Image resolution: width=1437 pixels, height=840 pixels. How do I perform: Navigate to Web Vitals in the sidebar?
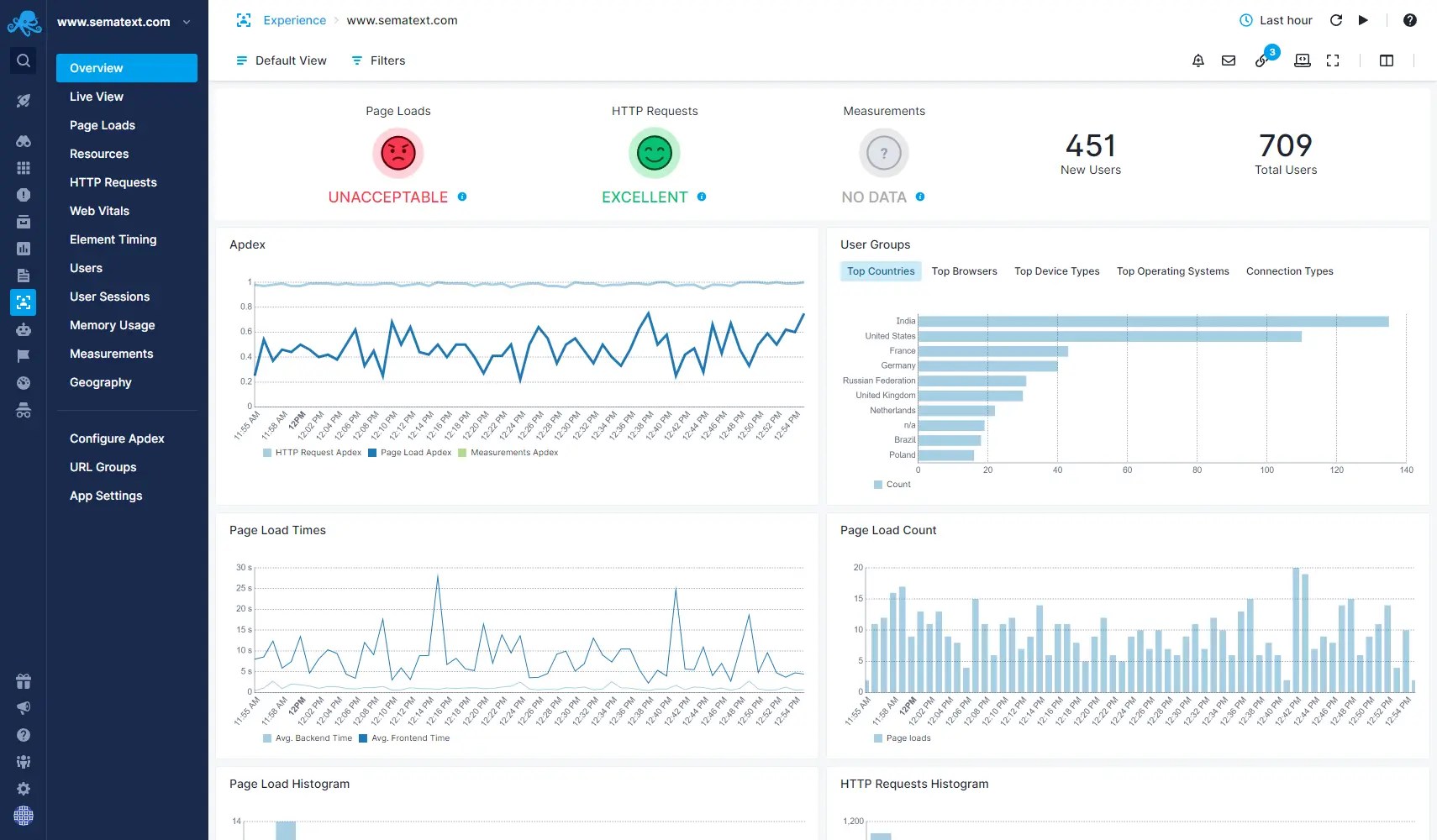(99, 210)
